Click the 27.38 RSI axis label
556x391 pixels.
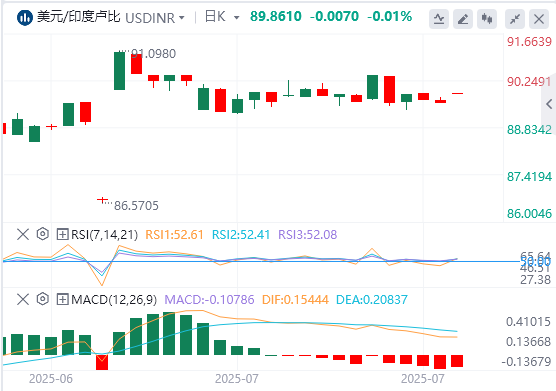535,280
